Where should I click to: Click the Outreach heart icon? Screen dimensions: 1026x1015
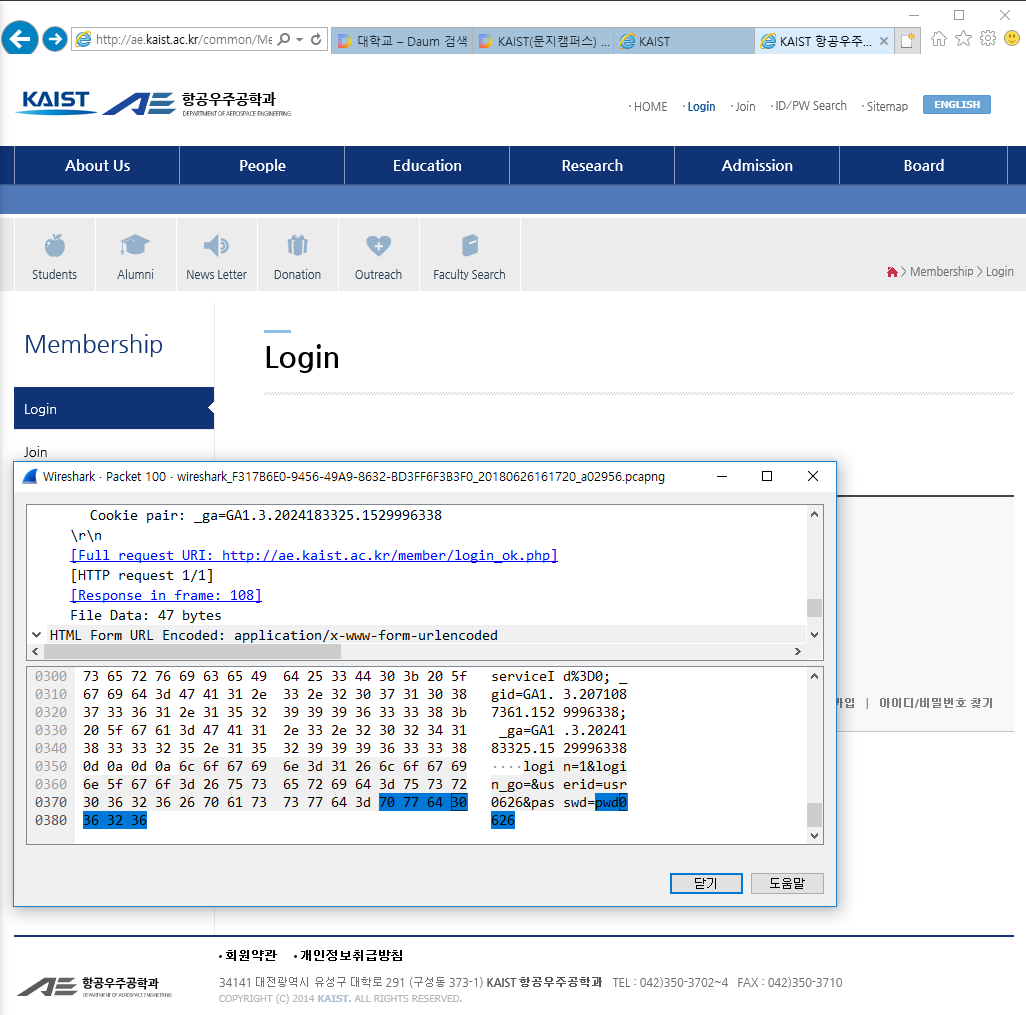(x=378, y=246)
